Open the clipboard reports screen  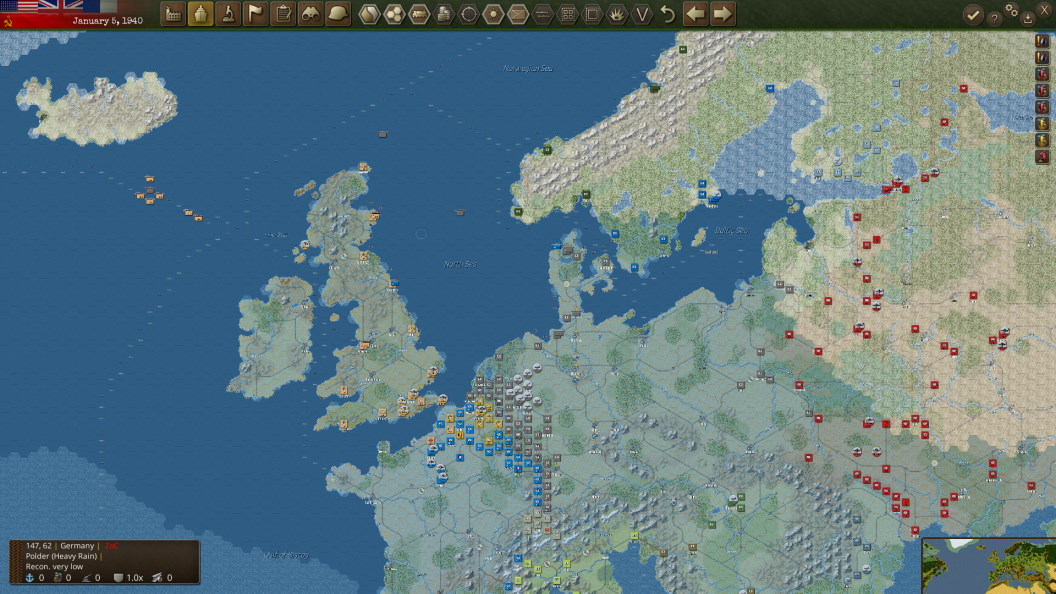(x=284, y=13)
